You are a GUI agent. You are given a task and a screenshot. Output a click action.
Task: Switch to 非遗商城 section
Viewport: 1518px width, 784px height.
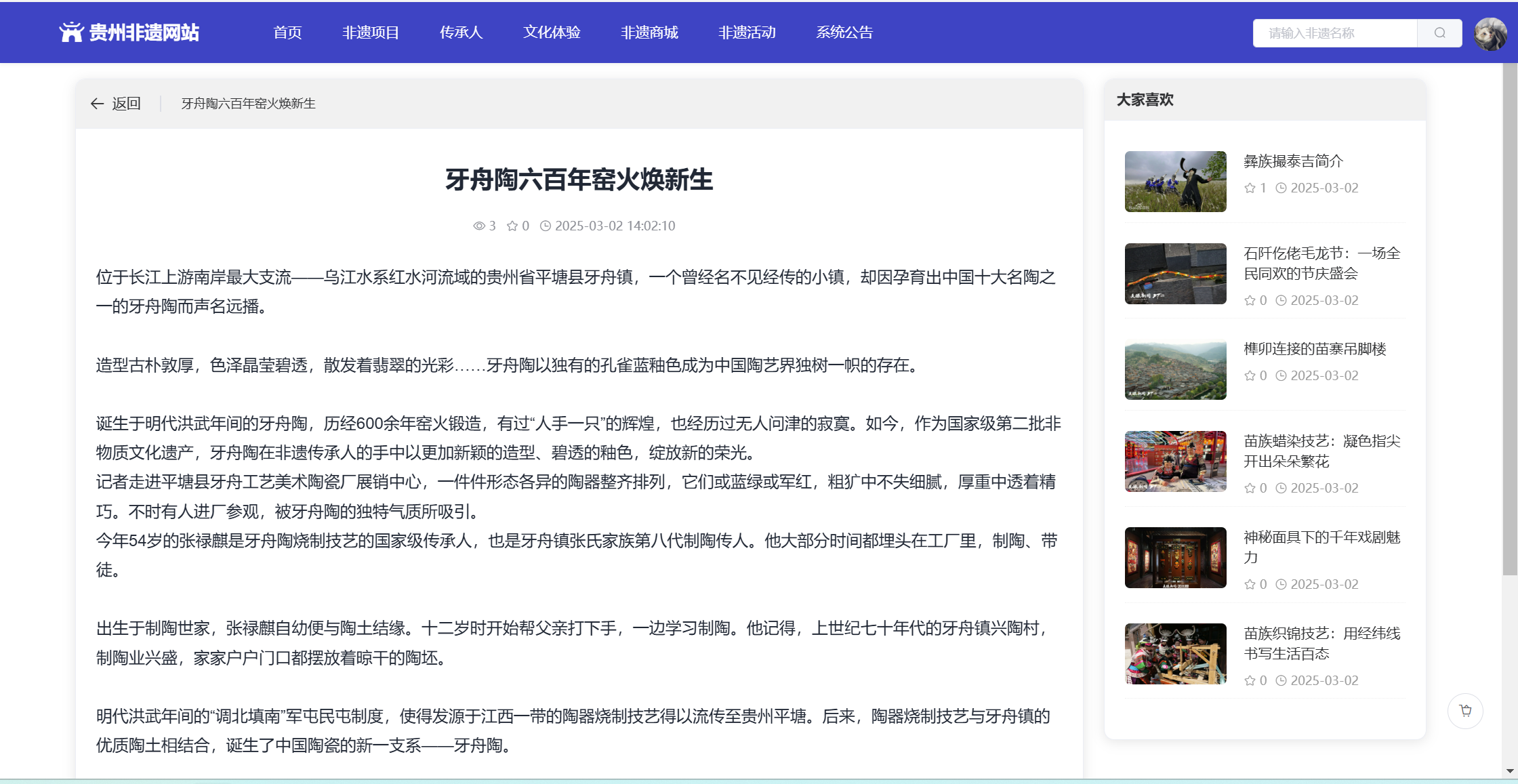[649, 33]
